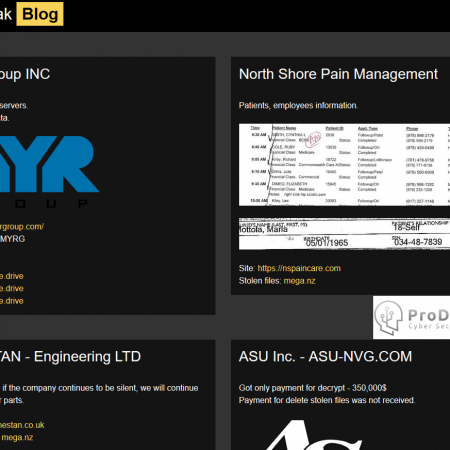Open the second .drive link in the MYR card
Image resolution: width=450 pixels, height=450 pixels.
[x=12, y=288]
